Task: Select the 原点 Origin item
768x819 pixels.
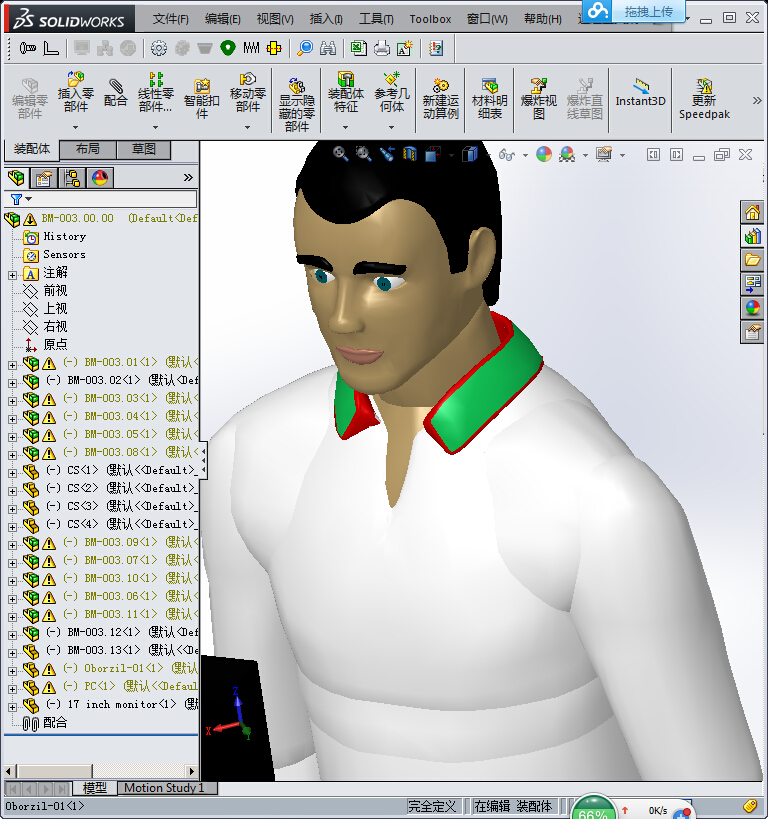Action: pyautogui.click(x=55, y=345)
